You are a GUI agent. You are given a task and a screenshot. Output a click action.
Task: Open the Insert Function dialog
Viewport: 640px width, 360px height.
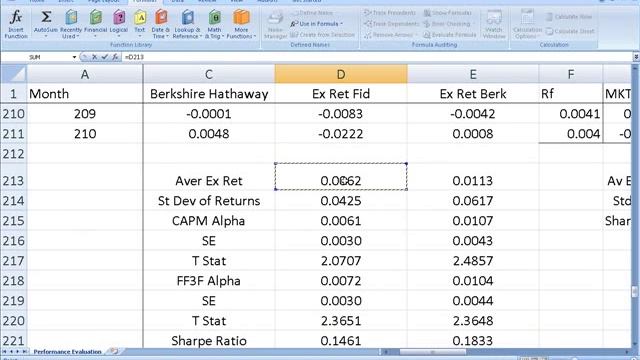(x=16, y=24)
